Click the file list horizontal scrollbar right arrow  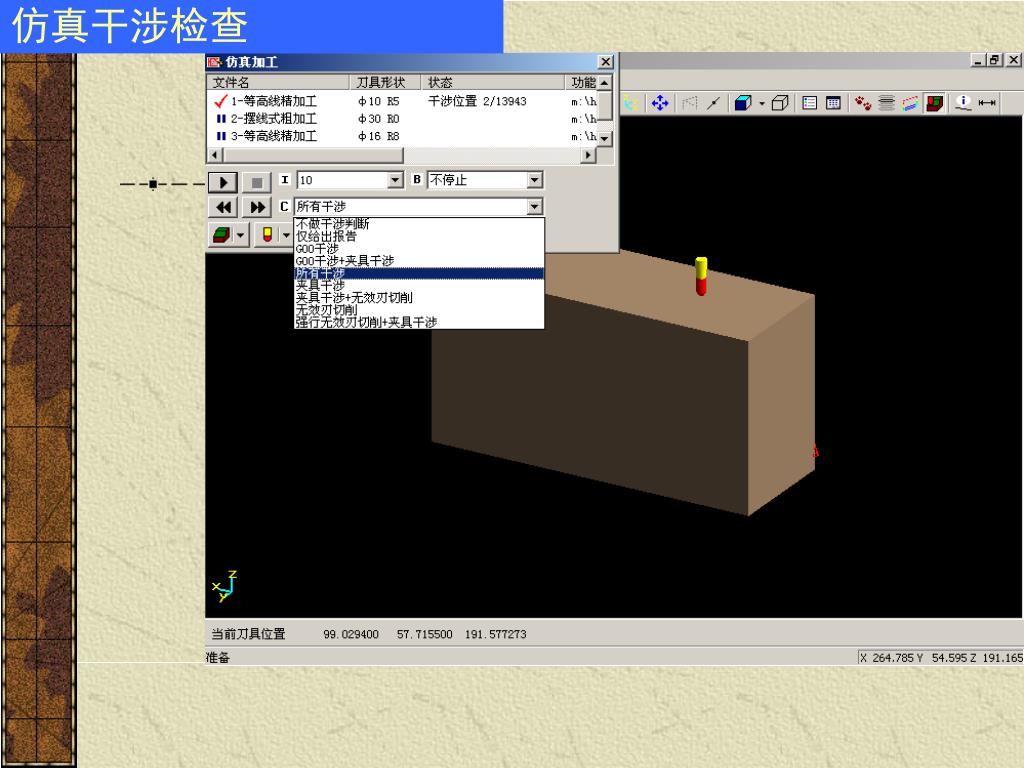(587, 156)
